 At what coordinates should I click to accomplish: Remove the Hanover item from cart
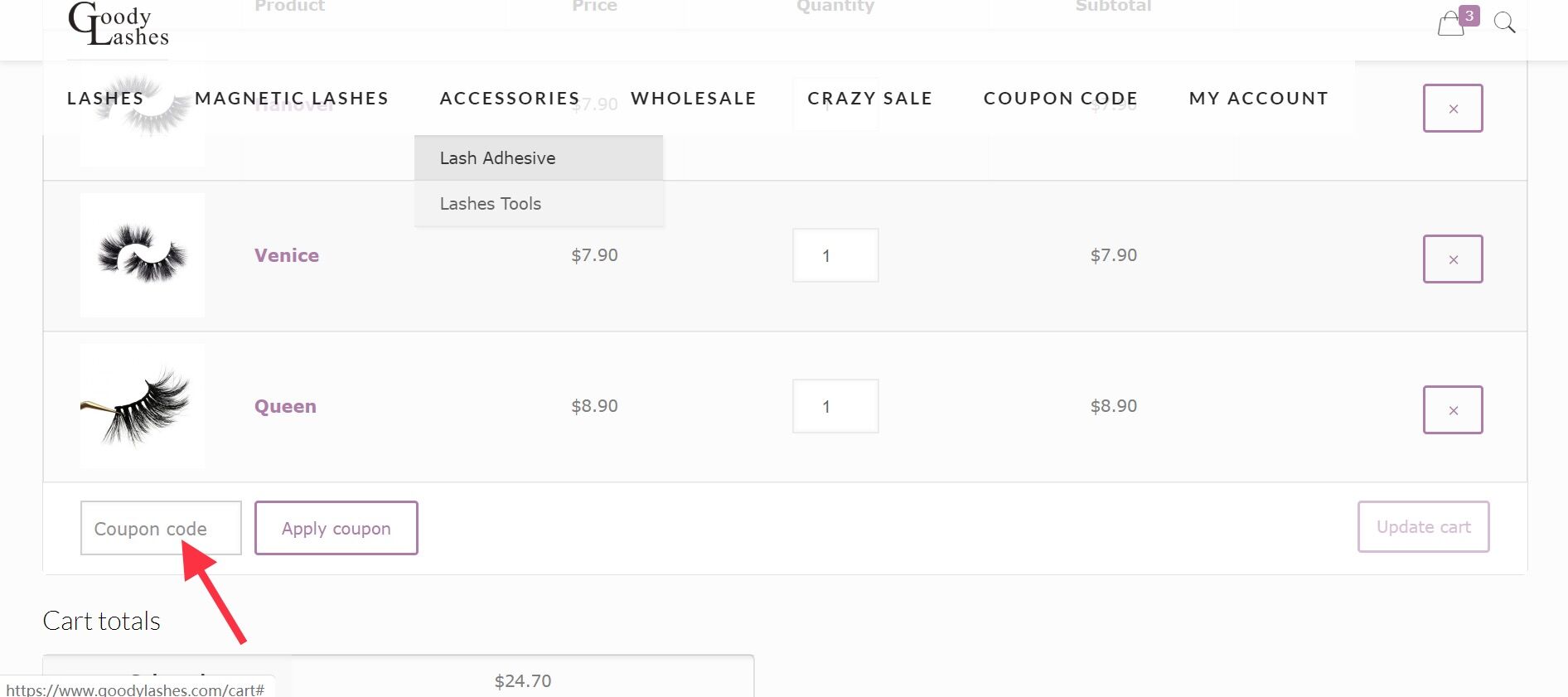click(x=1453, y=109)
